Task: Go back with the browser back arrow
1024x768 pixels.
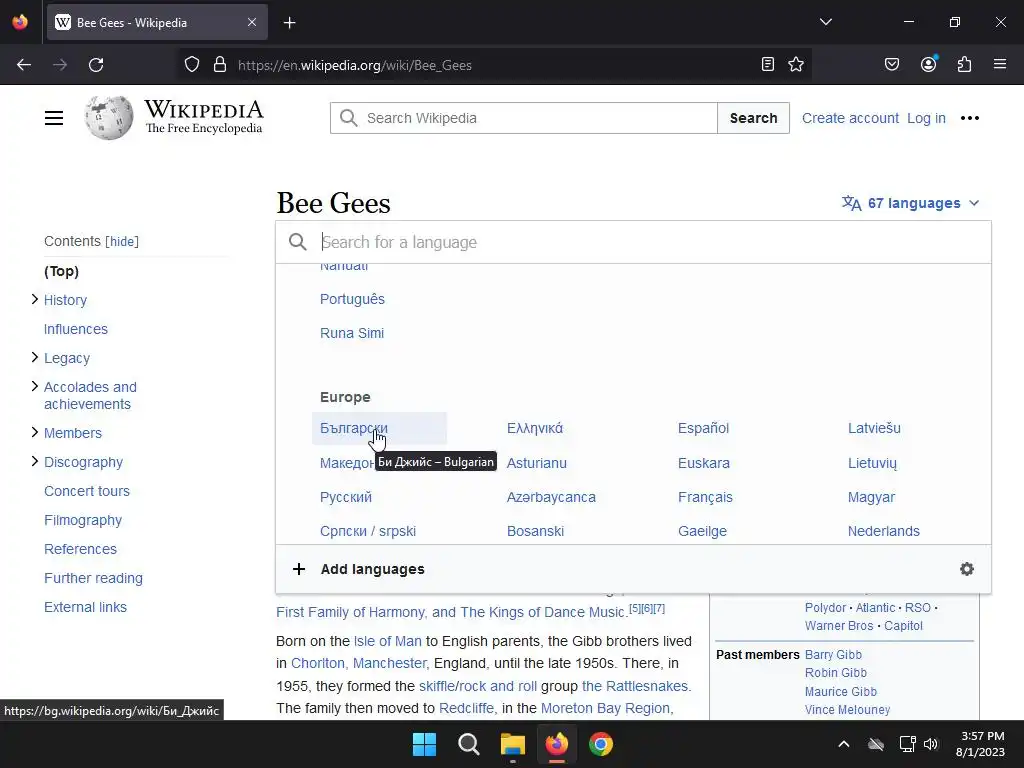Action: pos(24,65)
